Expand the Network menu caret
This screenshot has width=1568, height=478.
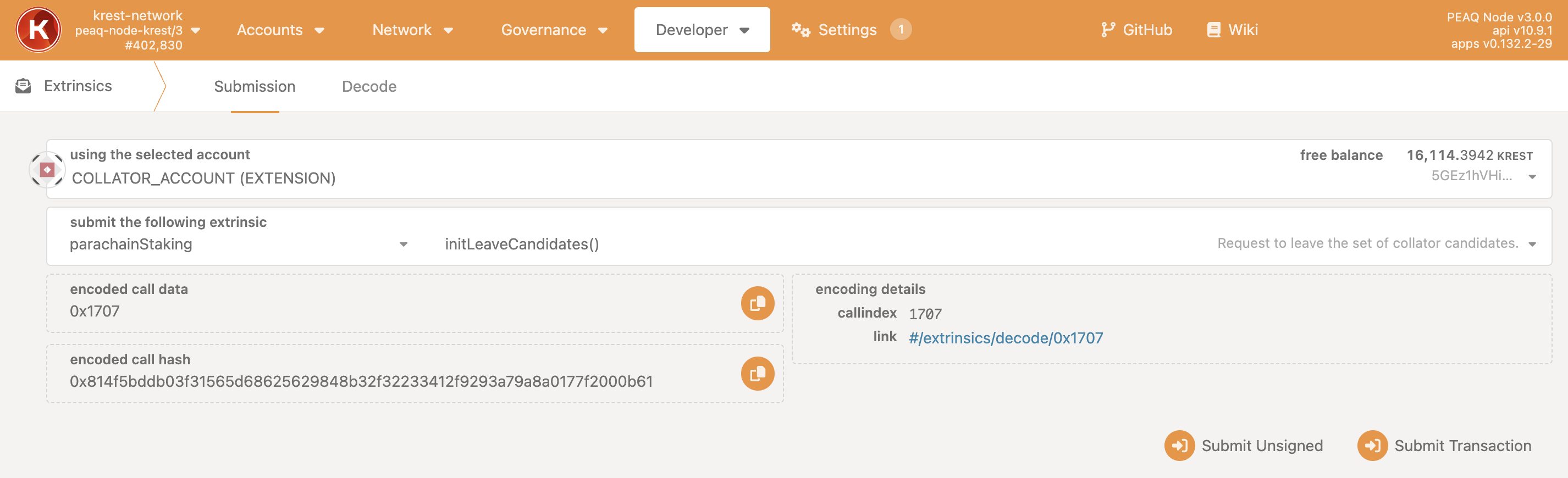click(x=448, y=30)
